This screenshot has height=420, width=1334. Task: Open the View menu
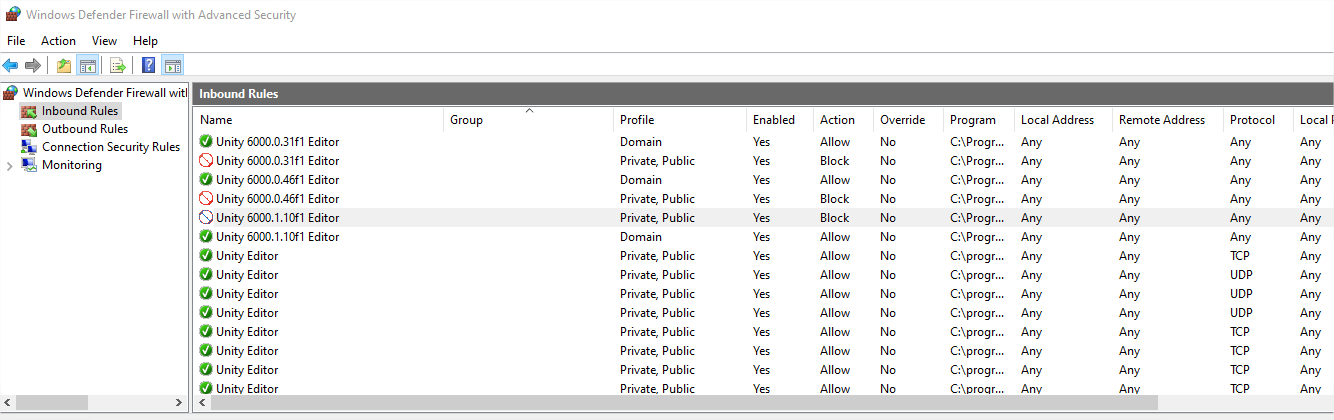coord(104,41)
